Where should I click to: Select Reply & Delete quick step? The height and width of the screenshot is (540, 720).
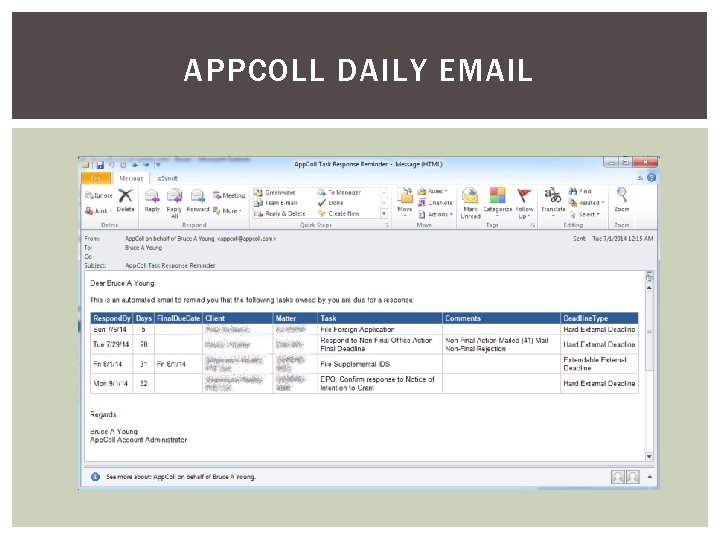[280, 214]
